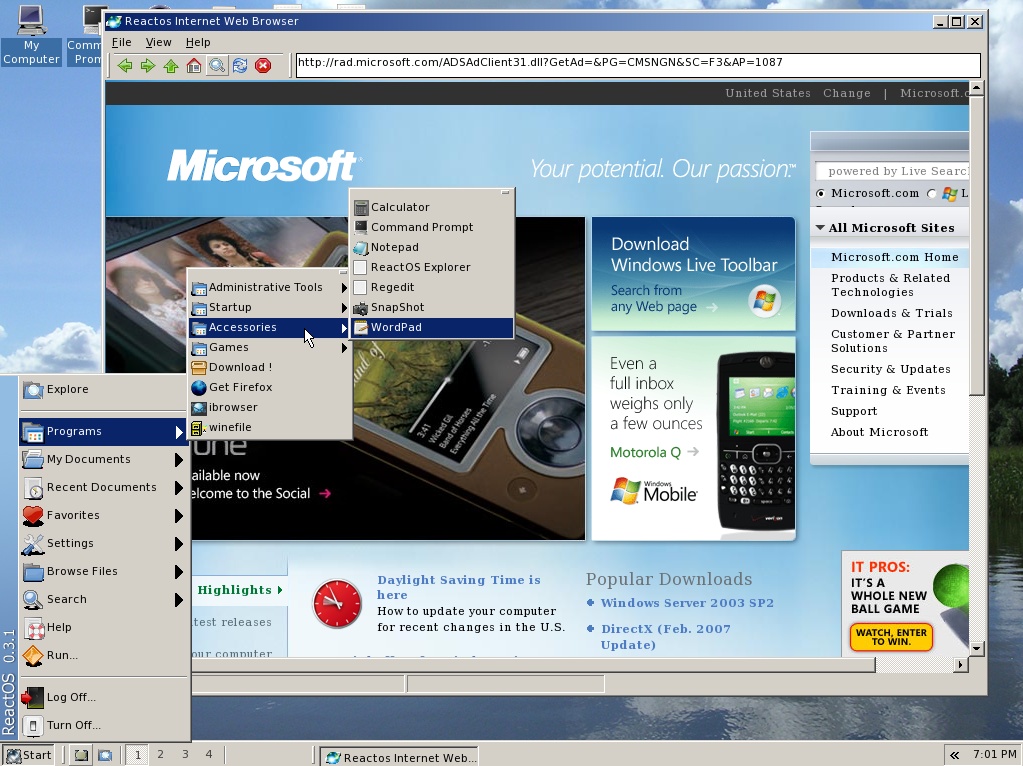The width and height of the screenshot is (1023, 766).
Task: Select the Microsoft.com search radio button
Action: (820, 194)
